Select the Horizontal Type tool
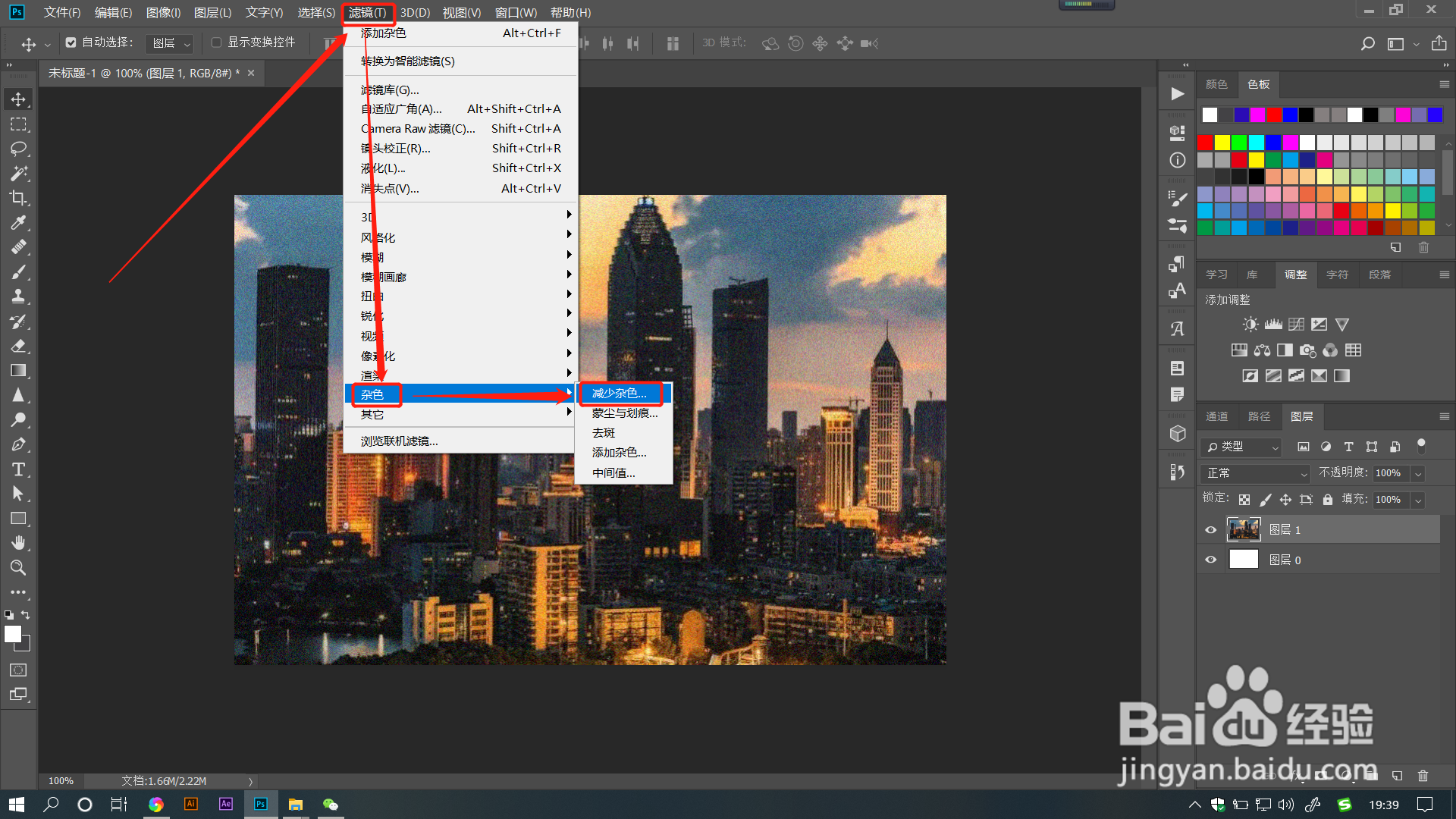The image size is (1456, 819). [18, 469]
